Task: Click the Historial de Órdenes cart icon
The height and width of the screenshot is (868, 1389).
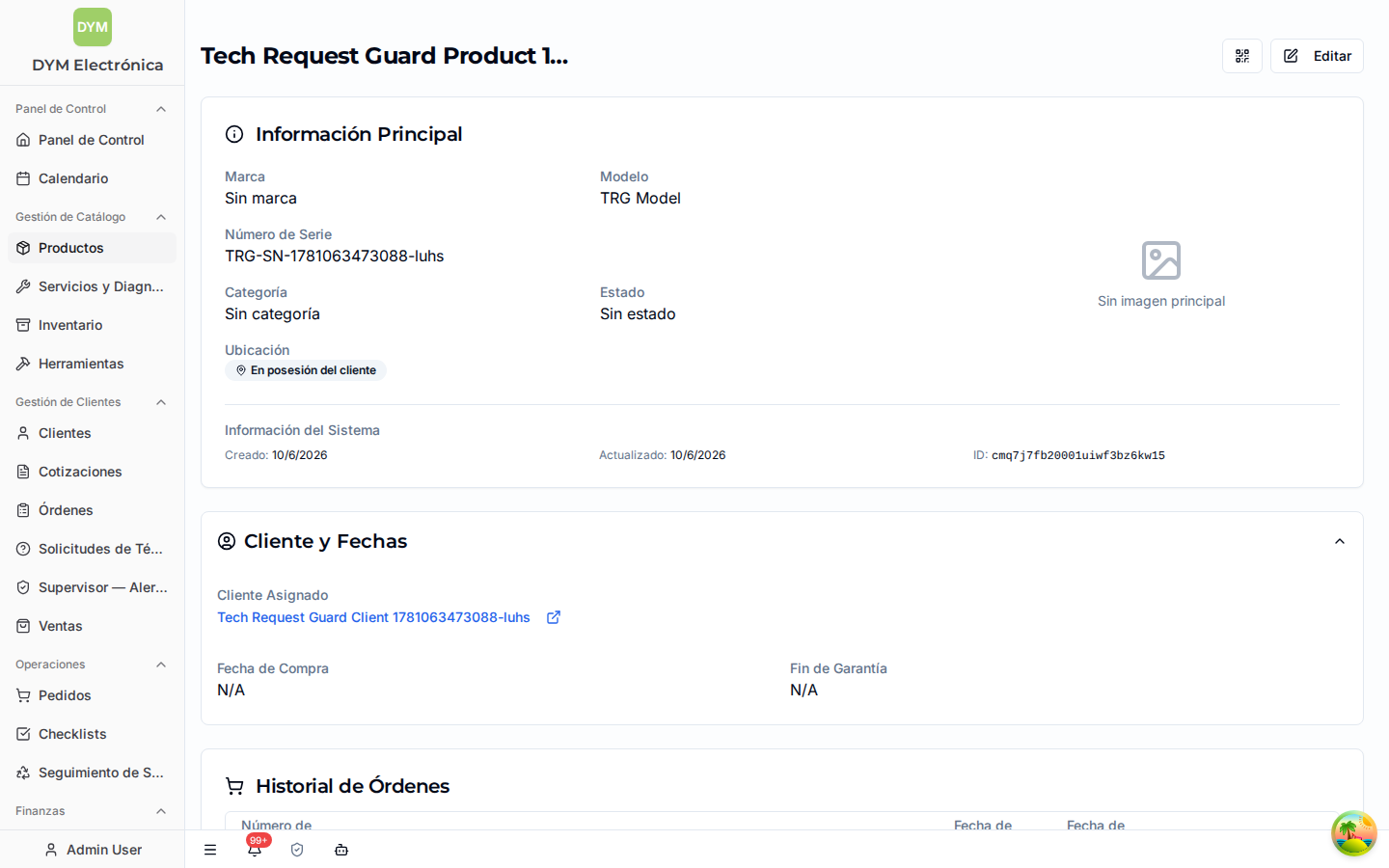Action: tap(234, 786)
